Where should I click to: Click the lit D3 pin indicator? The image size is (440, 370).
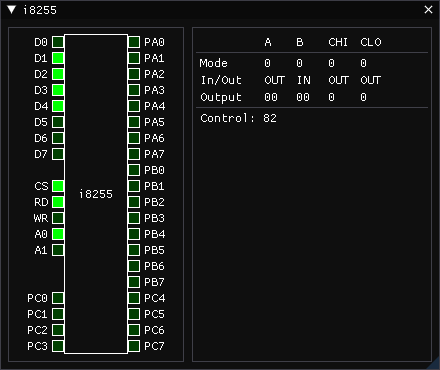coord(58,90)
